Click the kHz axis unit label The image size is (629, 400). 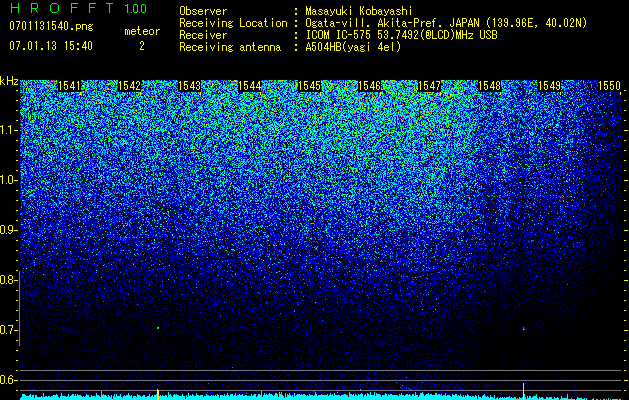coord(9,81)
